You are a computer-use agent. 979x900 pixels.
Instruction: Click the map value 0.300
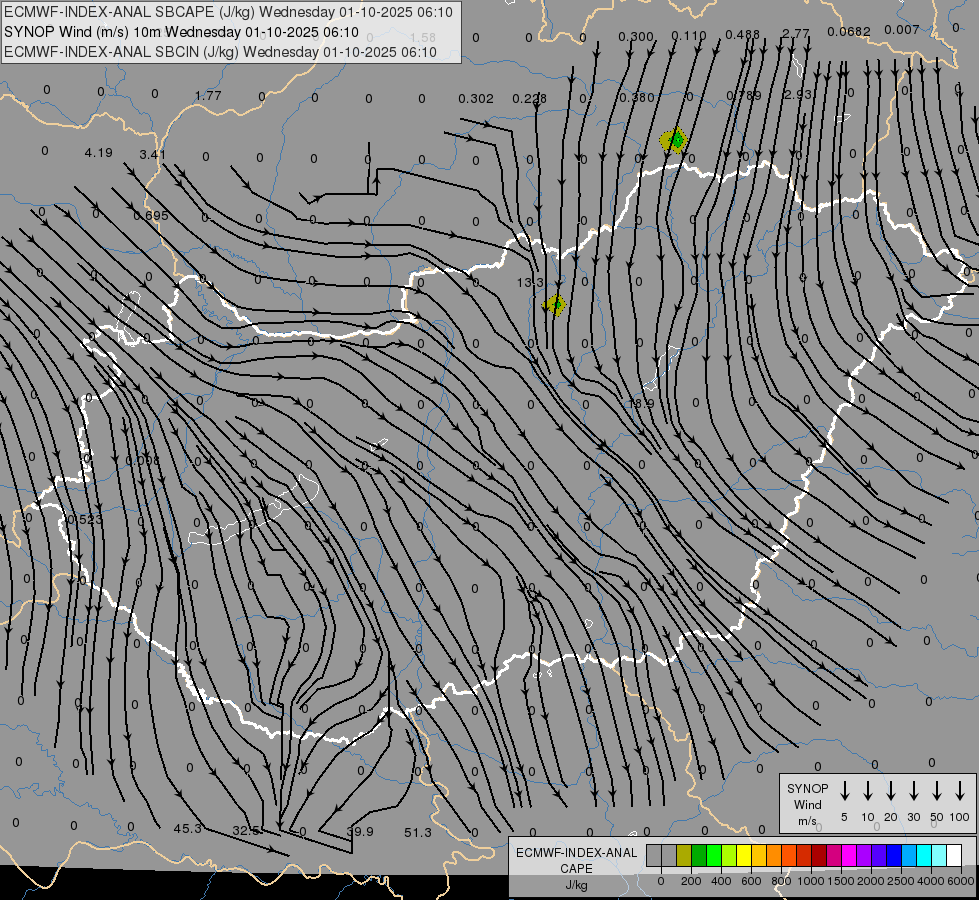click(x=636, y=37)
